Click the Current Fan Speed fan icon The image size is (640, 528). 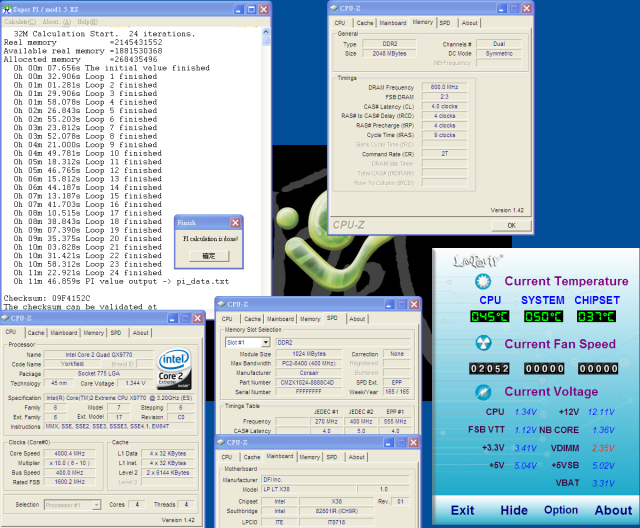(483, 343)
